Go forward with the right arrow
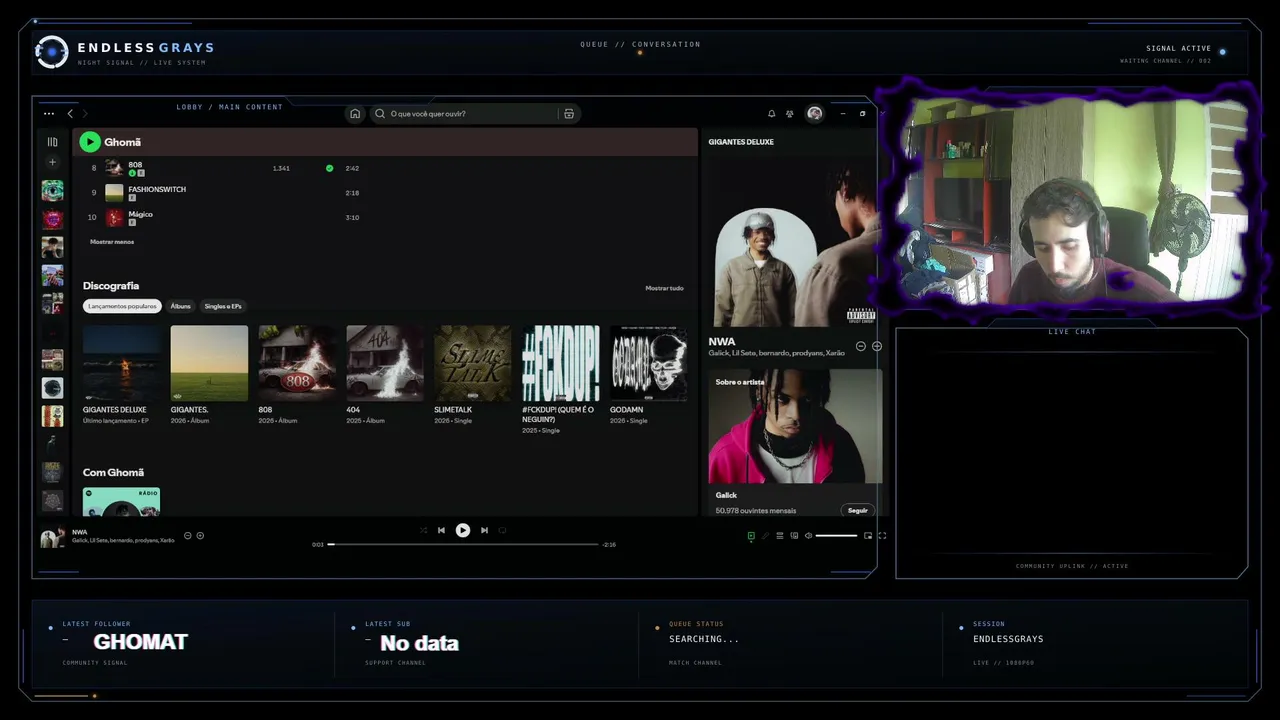The image size is (1280, 720). [x=85, y=114]
